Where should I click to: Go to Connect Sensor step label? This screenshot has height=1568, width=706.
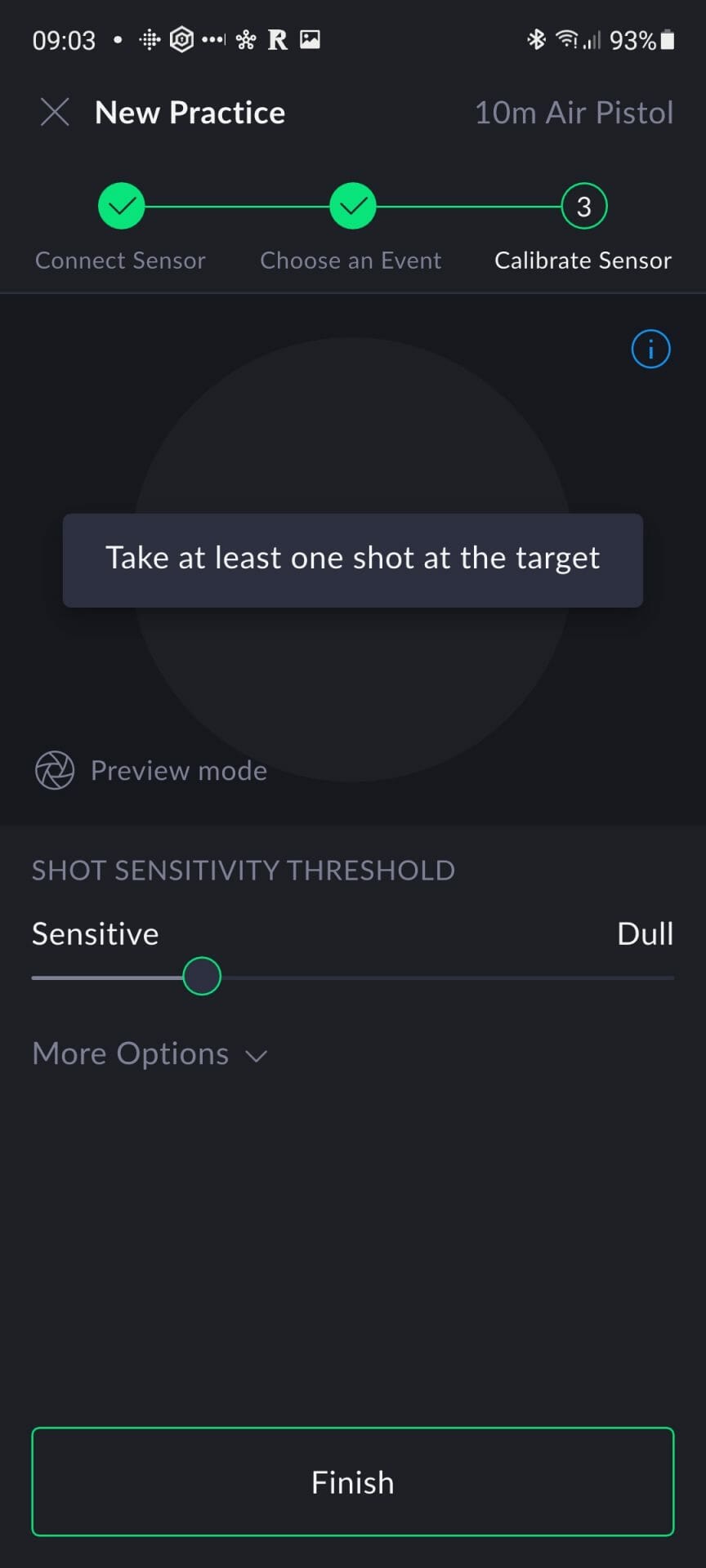120,261
